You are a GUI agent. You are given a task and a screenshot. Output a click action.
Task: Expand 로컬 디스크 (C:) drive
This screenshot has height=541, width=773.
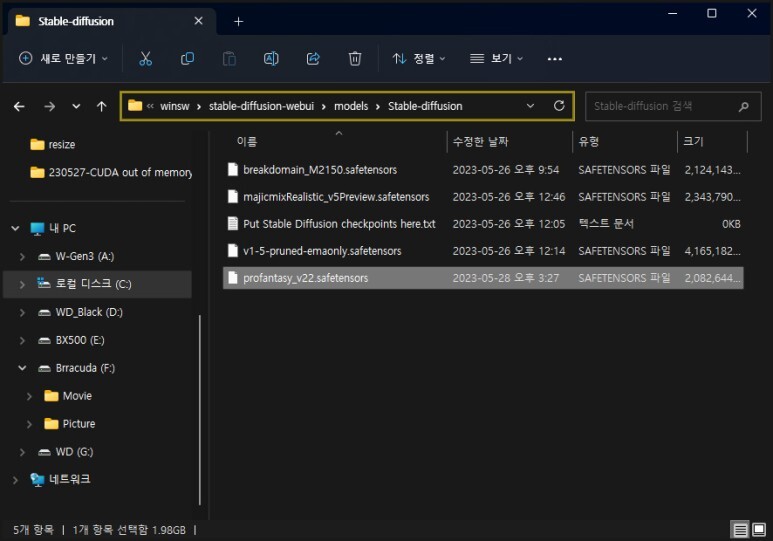click(22, 285)
